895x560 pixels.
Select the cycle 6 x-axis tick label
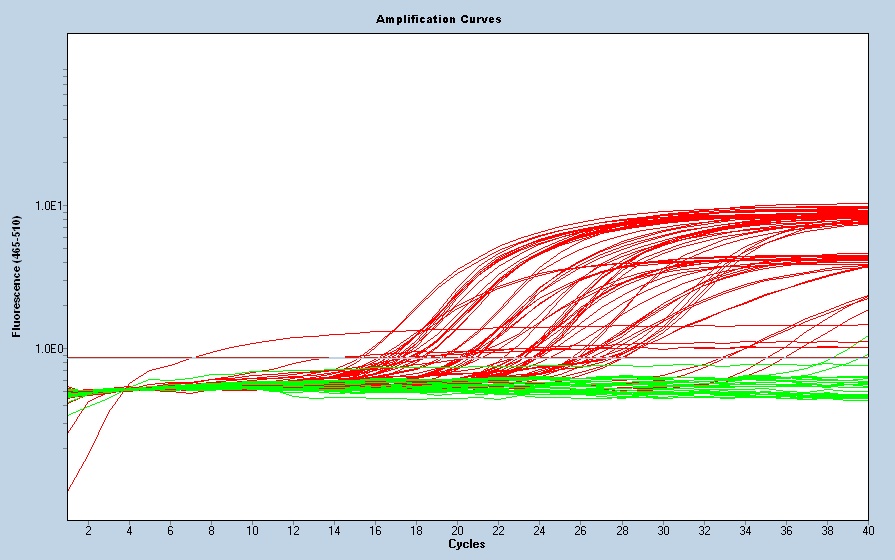click(170, 530)
